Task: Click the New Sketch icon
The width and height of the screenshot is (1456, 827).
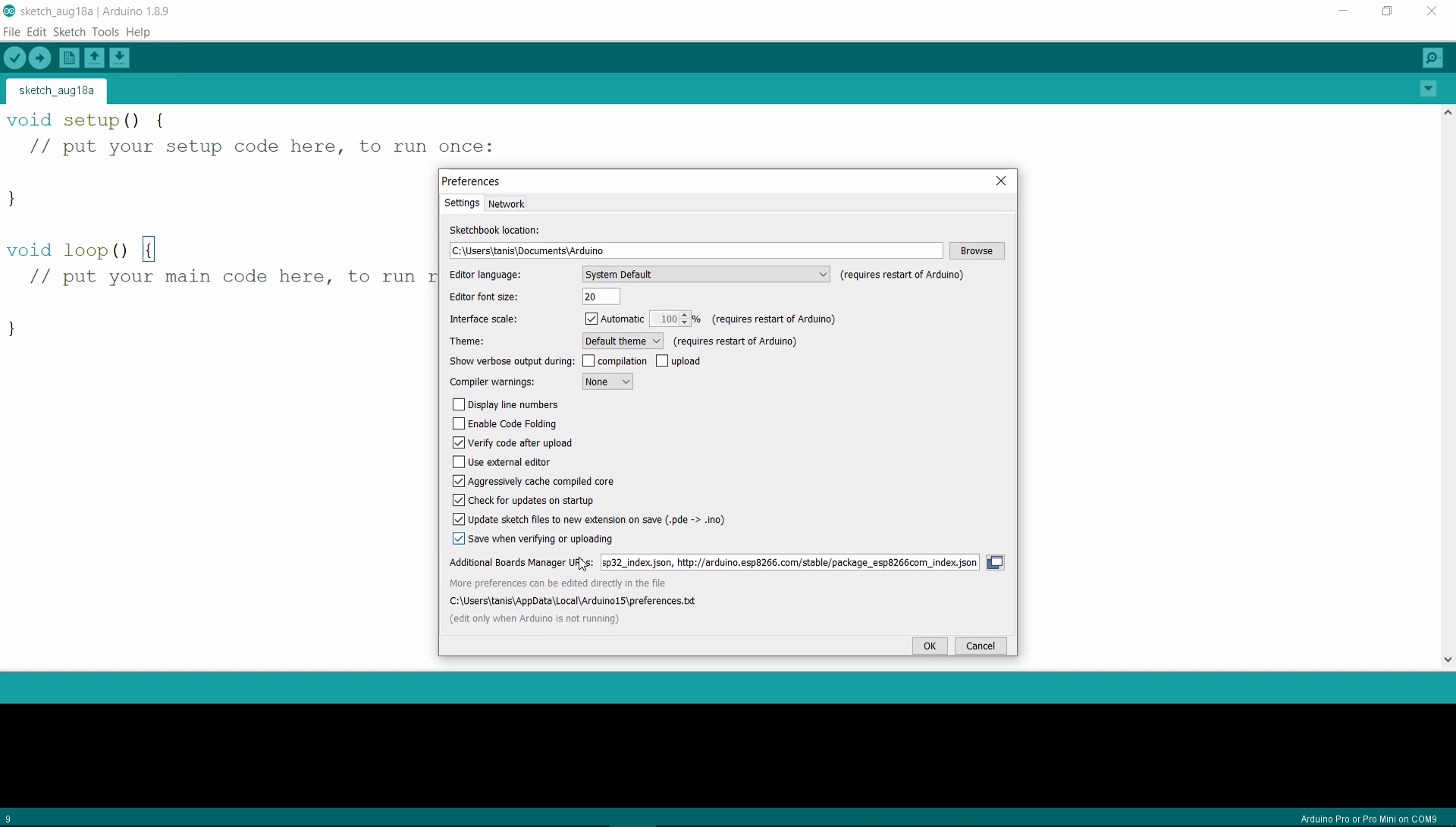Action: 68,57
